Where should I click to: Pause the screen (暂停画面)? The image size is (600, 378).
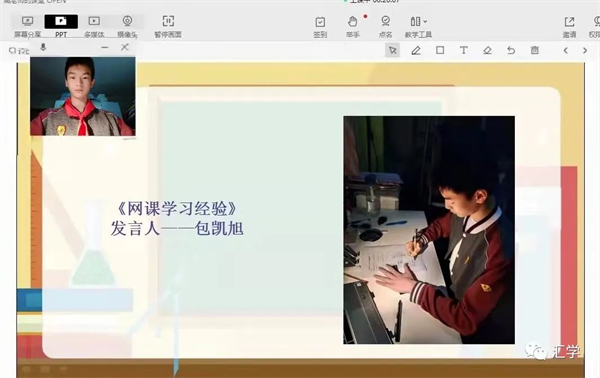coord(168,26)
